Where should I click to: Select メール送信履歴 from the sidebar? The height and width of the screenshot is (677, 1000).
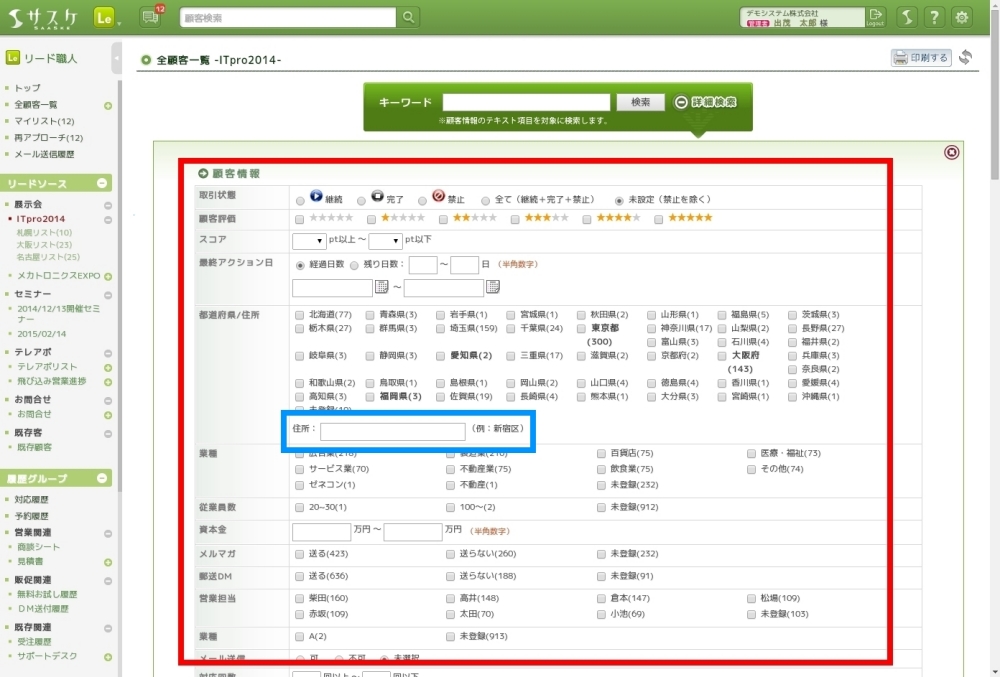click(44, 154)
